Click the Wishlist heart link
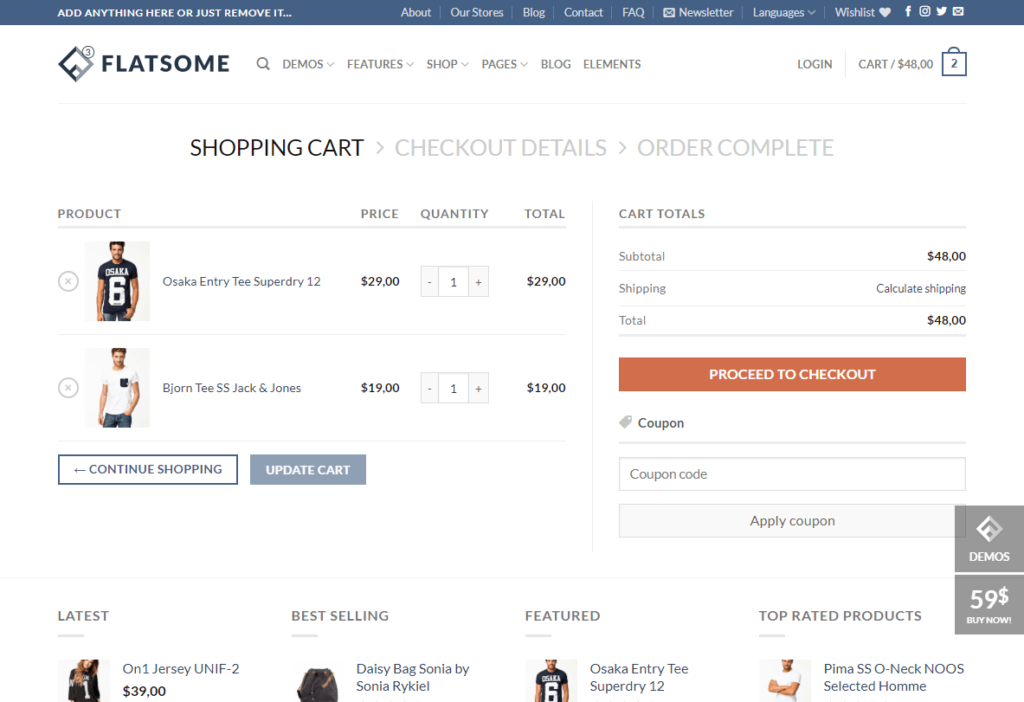1024x702 pixels. point(863,12)
